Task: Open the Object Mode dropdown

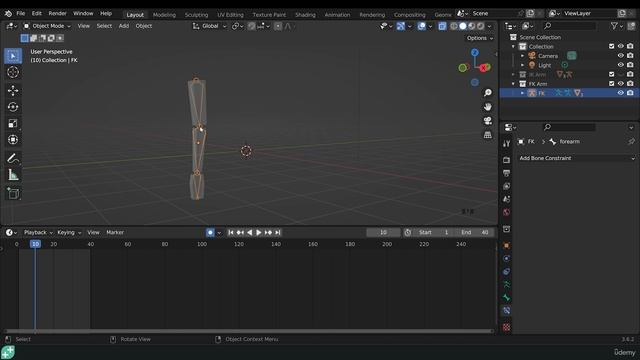Action: (x=46, y=26)
